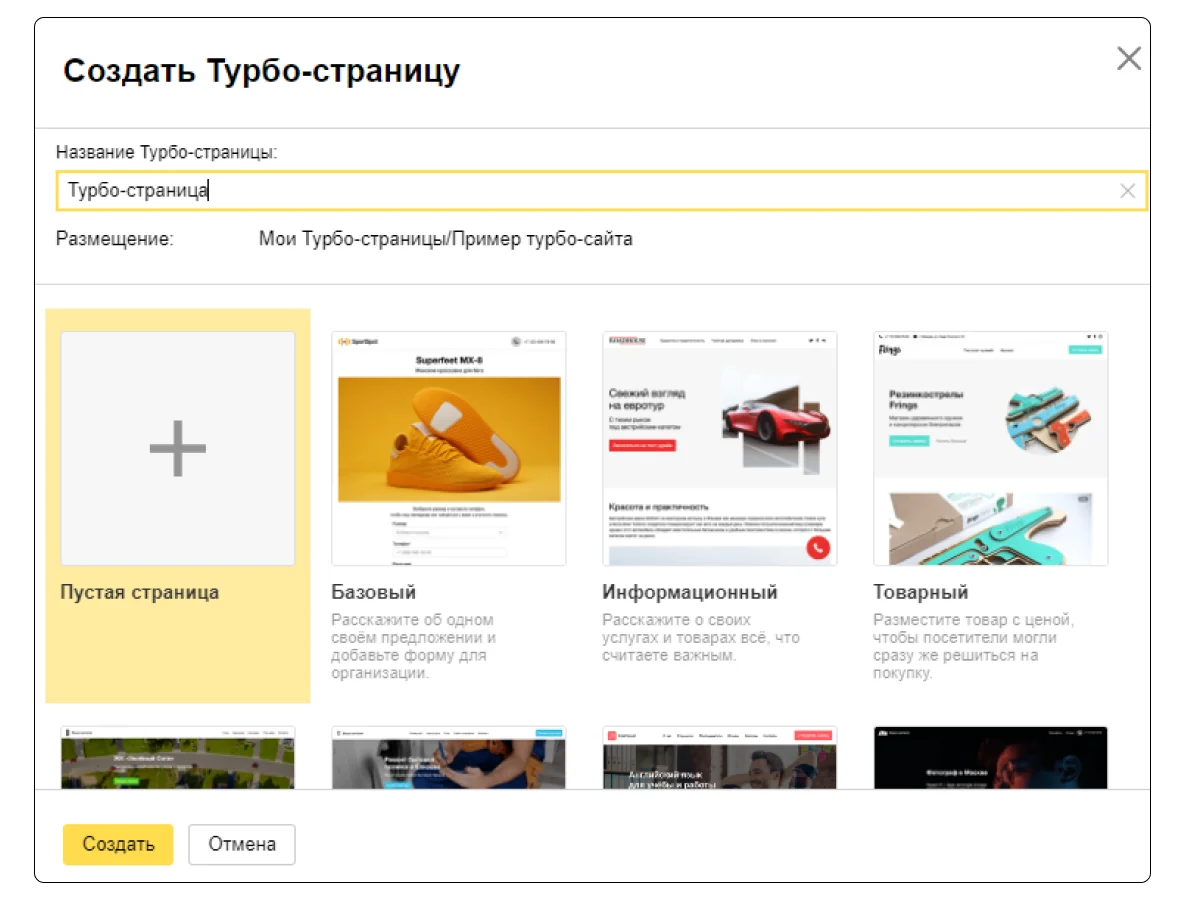Click the placement path Мои Турбо-страницы/Пример турбо-сайта

point(445,239)
